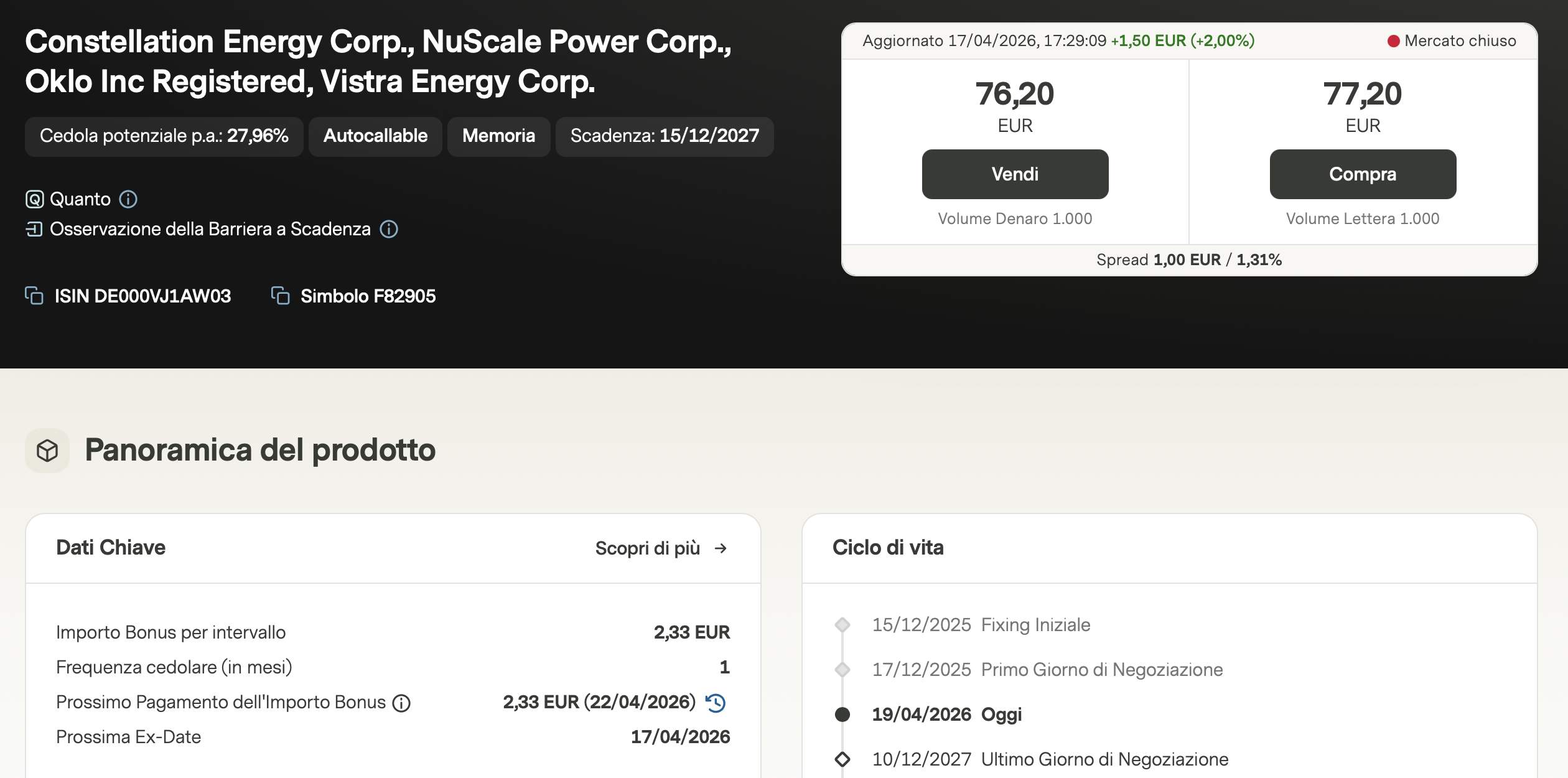
Task: Click the Scadenza 15/12/2027 chip
Action: [664, 136]
